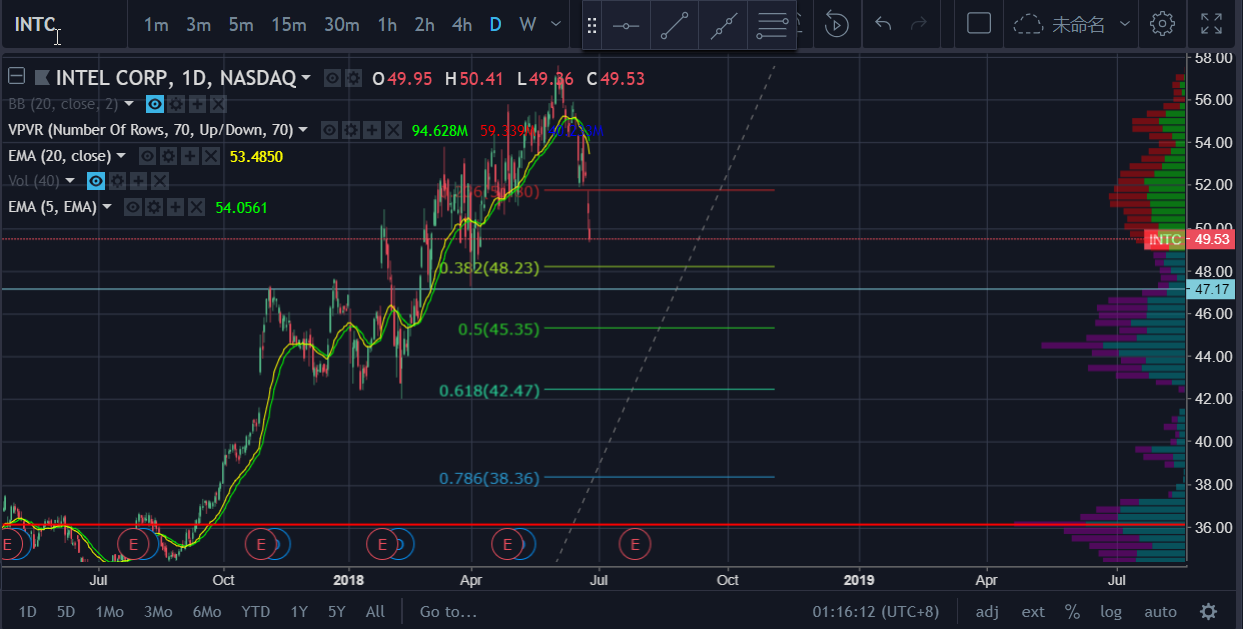This screenshot has width=1243, height=629.
Task: Hide the EMA (5, EMA) indicator
Action: point(133,207)
